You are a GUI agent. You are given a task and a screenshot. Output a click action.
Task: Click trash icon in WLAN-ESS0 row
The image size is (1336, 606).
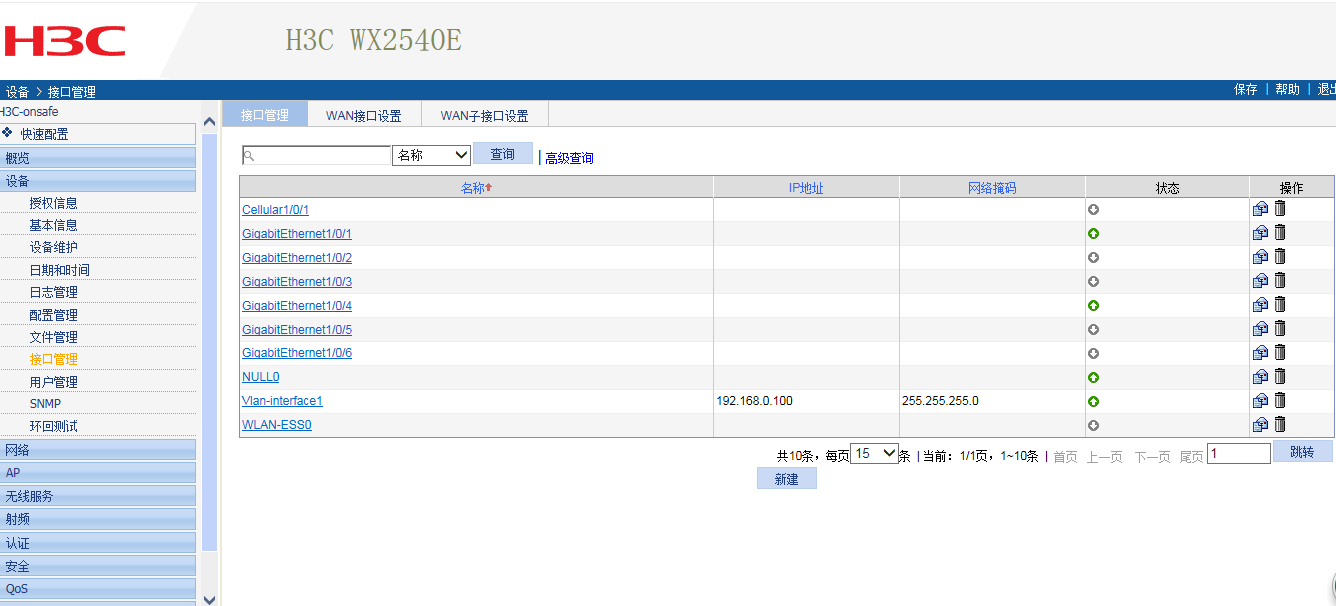pyautogui.click(x=1280, y=424)
